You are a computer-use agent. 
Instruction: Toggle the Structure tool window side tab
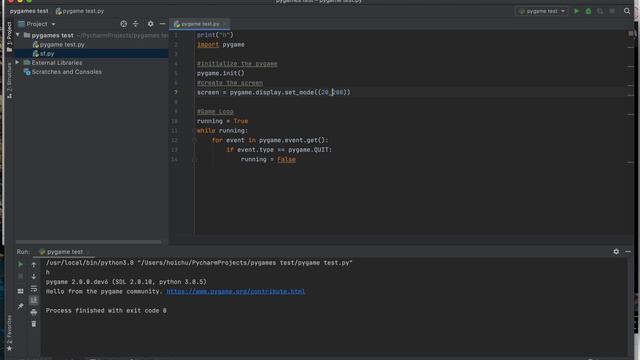pyautogui.click(x=9, y=80)
